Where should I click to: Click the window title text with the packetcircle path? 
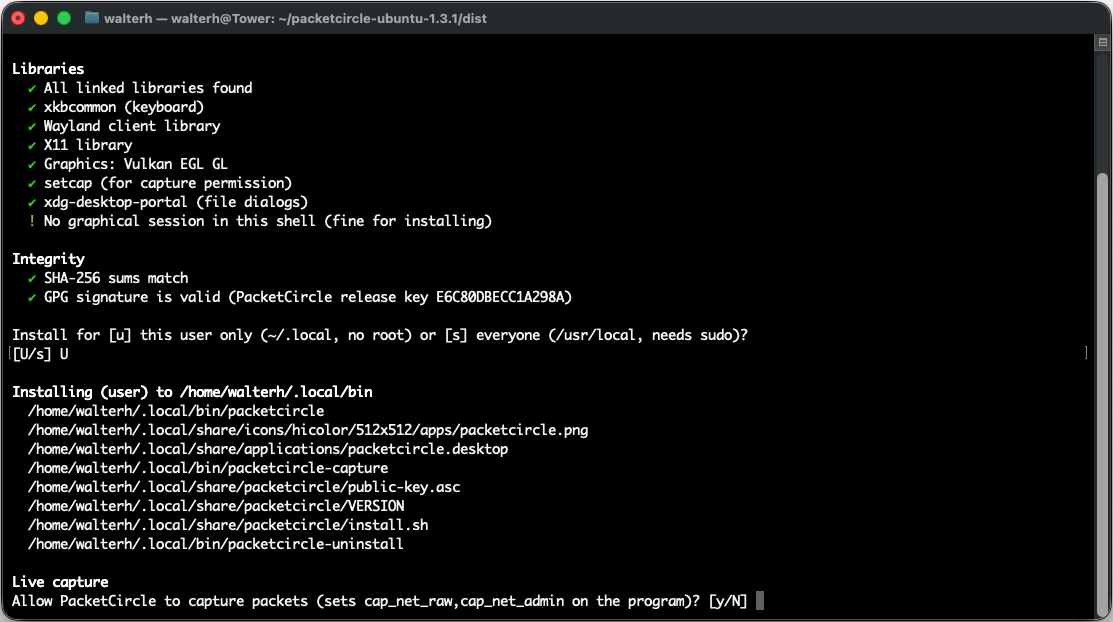point(295,18)
